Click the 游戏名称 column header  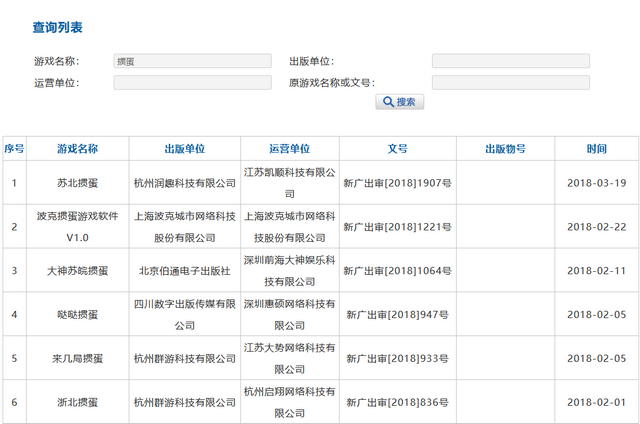tap(78, 149)
